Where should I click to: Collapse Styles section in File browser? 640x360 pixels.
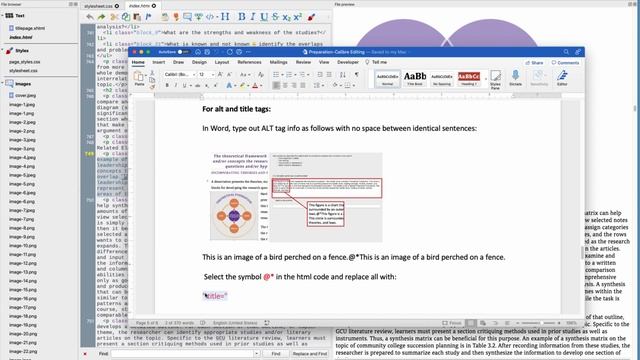[x=2, y=51]
